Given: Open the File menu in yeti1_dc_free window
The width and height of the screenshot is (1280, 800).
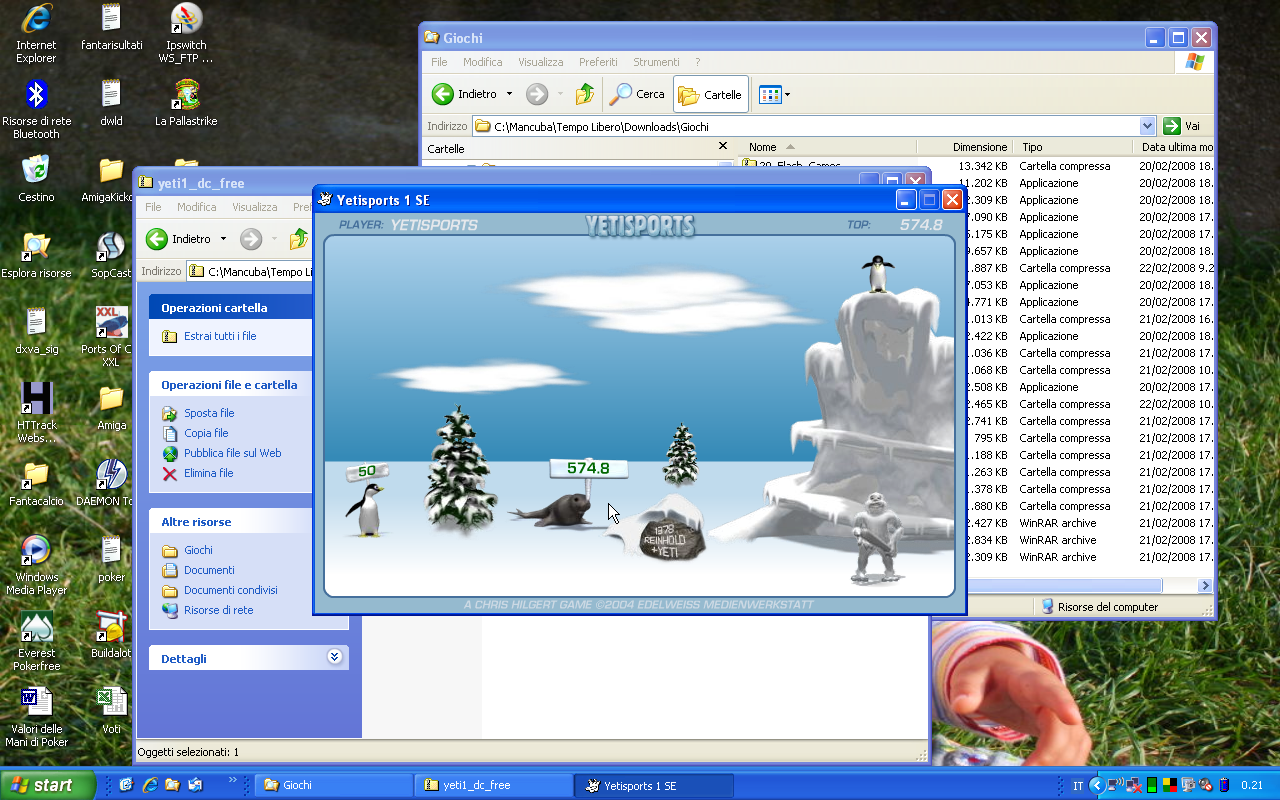Looking at the screenshot, I should point(153,207).
